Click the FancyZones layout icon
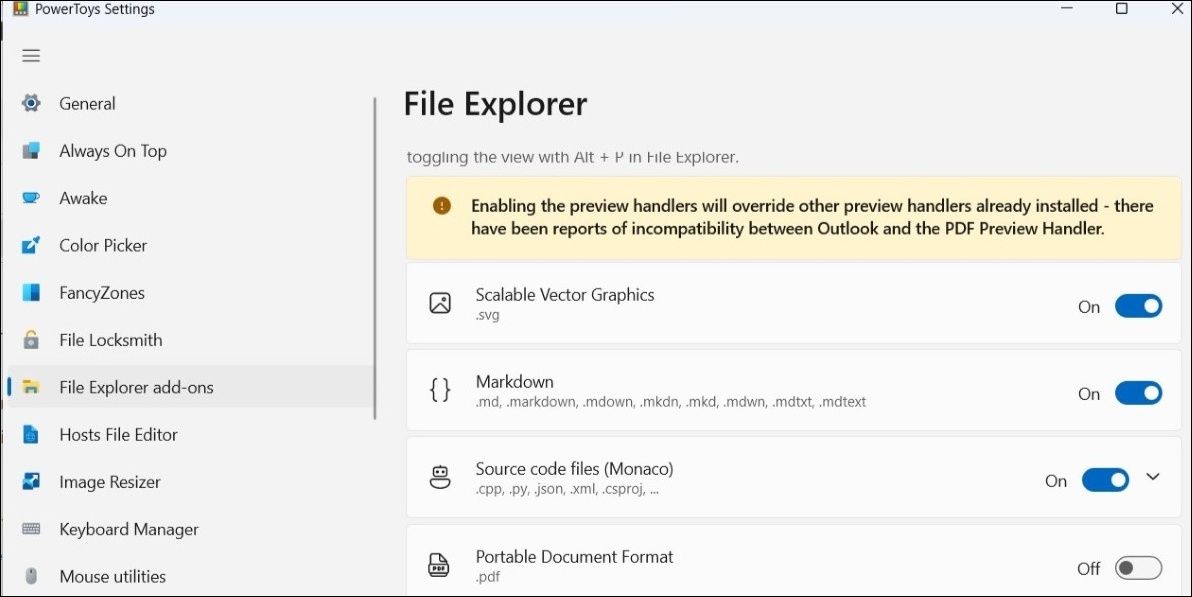 pyautogui.click(x=31, y=293)
